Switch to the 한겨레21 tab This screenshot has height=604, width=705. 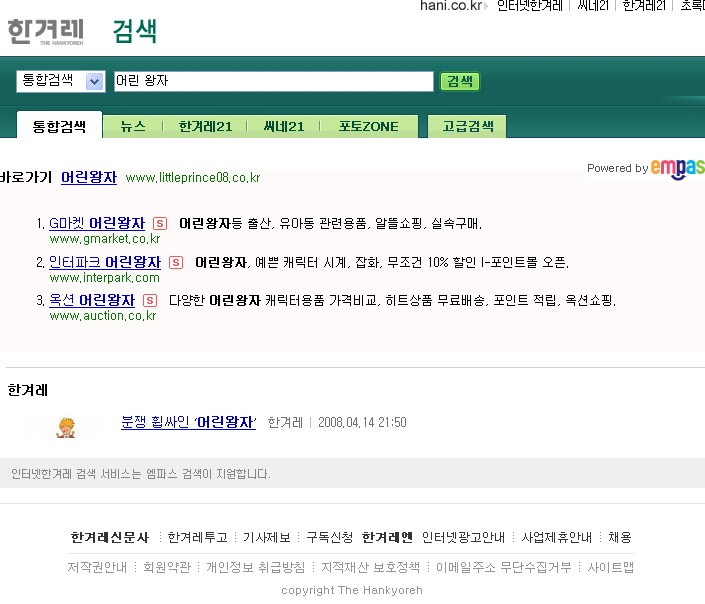click(x=205, y=126)
